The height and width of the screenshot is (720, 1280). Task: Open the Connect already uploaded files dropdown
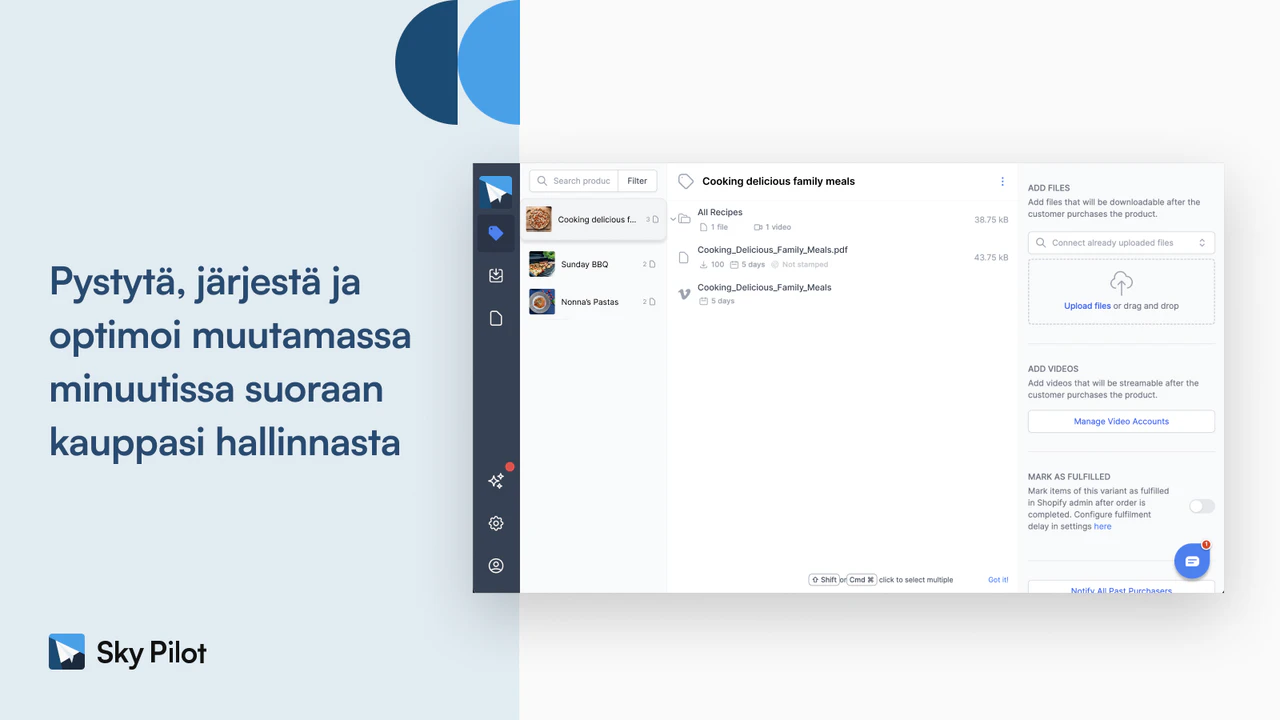[x=1121, y=243]
